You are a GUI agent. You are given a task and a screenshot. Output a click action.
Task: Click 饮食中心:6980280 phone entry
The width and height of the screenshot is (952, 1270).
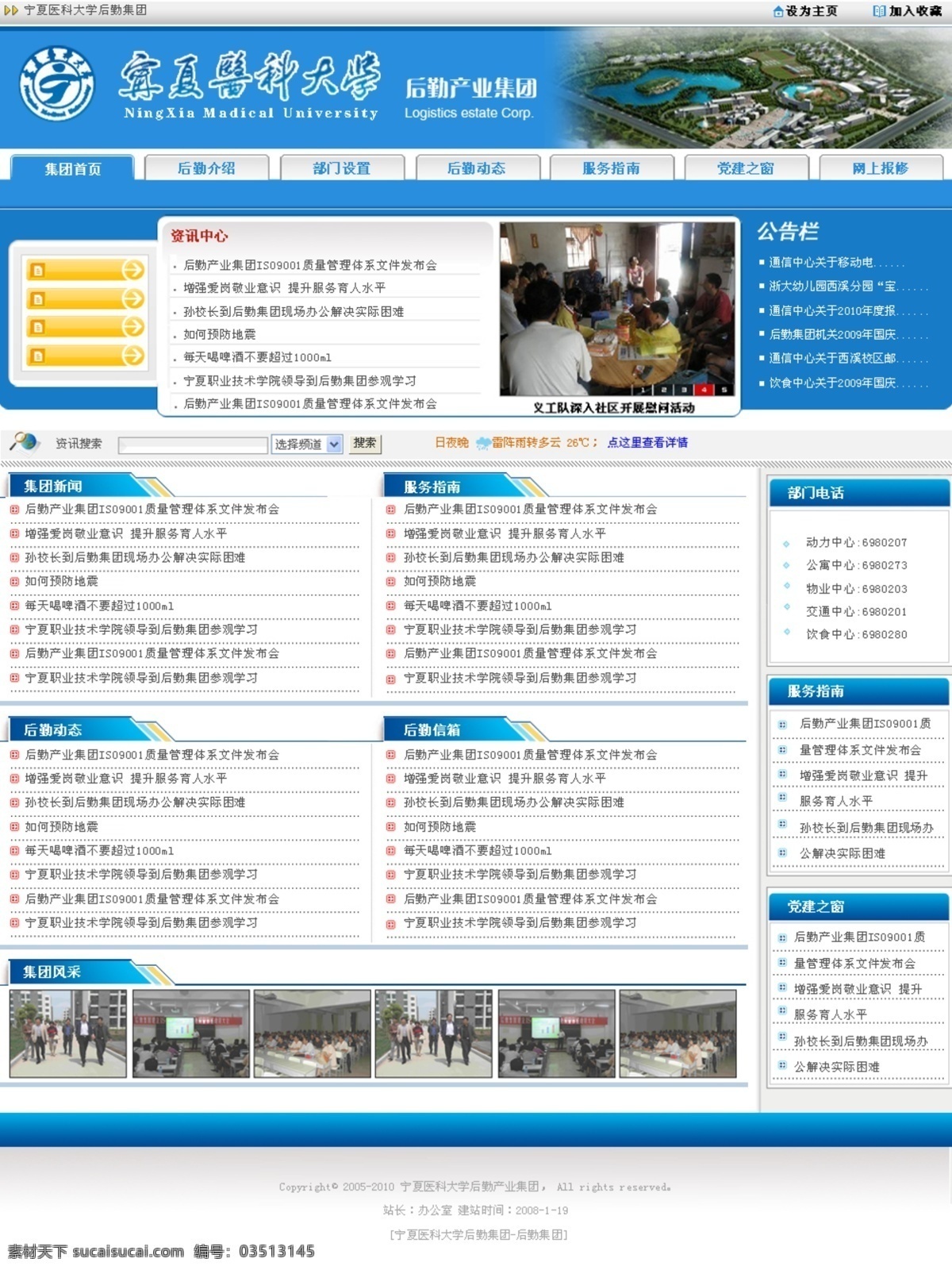(856, 634)
